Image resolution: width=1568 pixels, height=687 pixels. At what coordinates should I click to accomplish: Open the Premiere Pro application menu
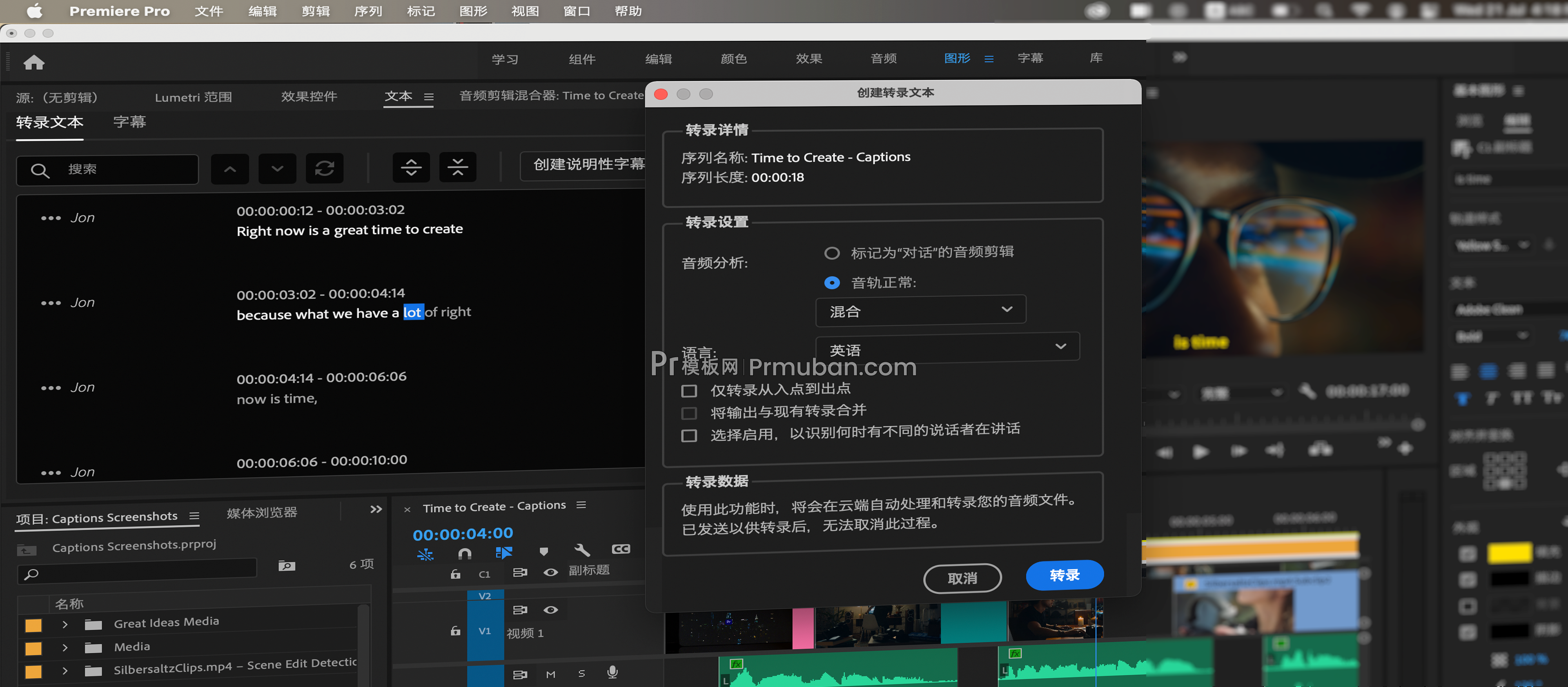click(x=119, y=11)
